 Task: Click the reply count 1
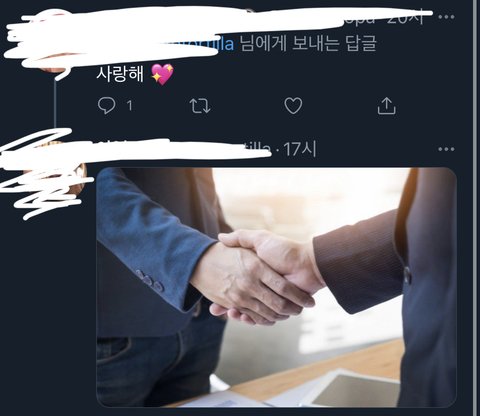tap(129, 106)
